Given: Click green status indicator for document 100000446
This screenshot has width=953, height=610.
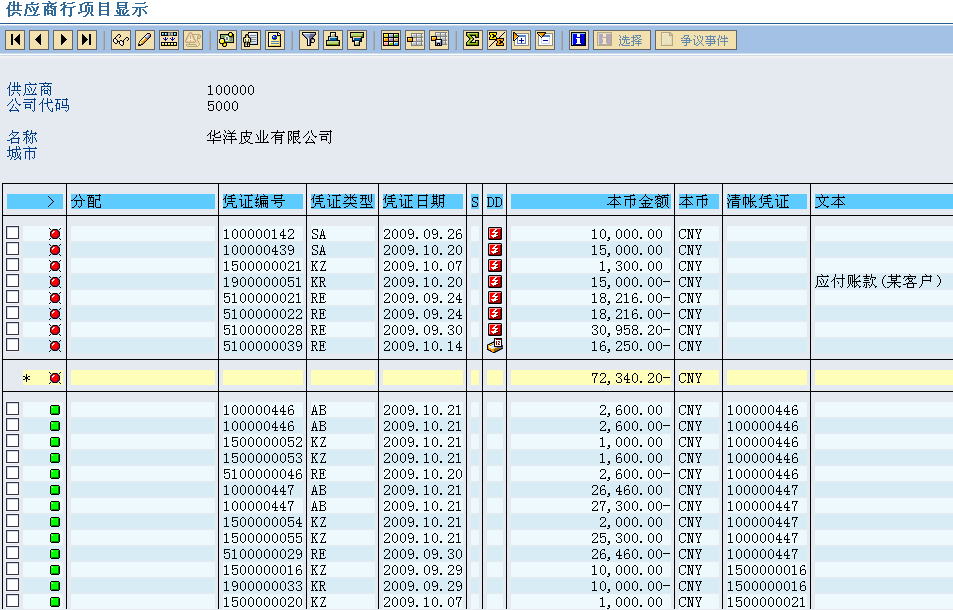Looking at the screenshot, I should pyautogui.click(x=55, y=408).
